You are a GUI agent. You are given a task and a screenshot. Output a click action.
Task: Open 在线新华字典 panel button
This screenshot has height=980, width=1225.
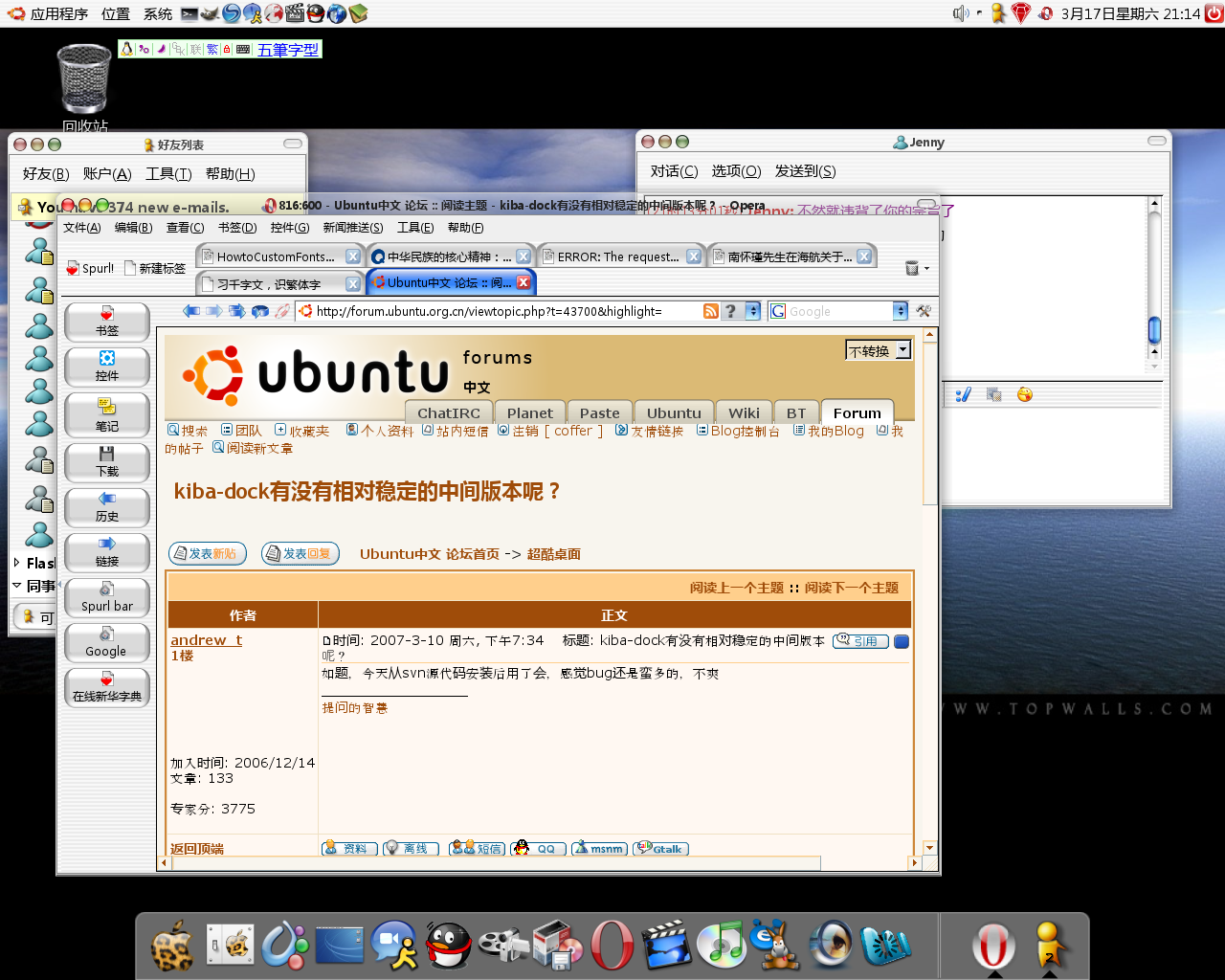click(107, 687)
